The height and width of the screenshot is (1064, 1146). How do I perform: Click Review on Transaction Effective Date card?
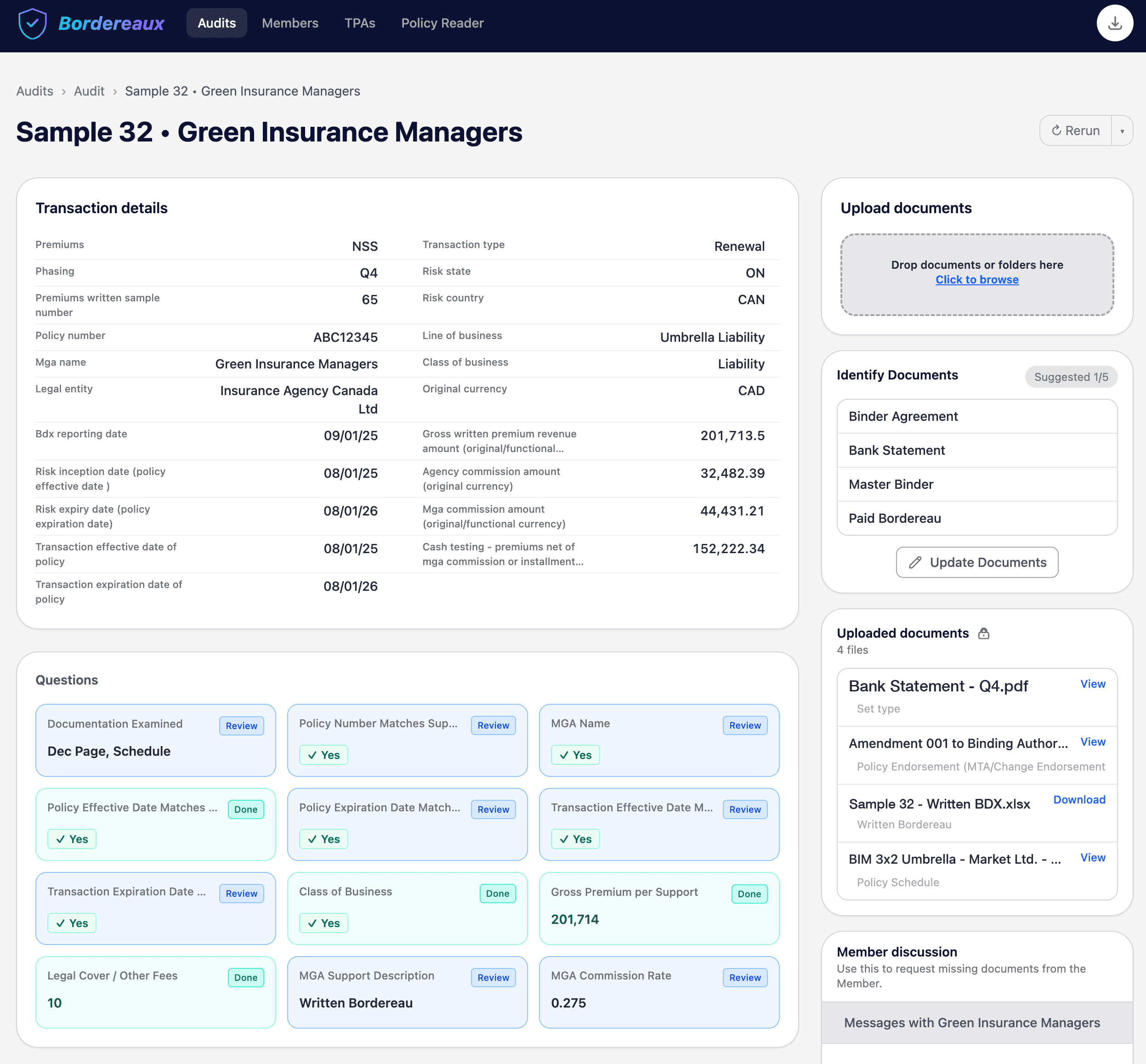tap(744, 809)
